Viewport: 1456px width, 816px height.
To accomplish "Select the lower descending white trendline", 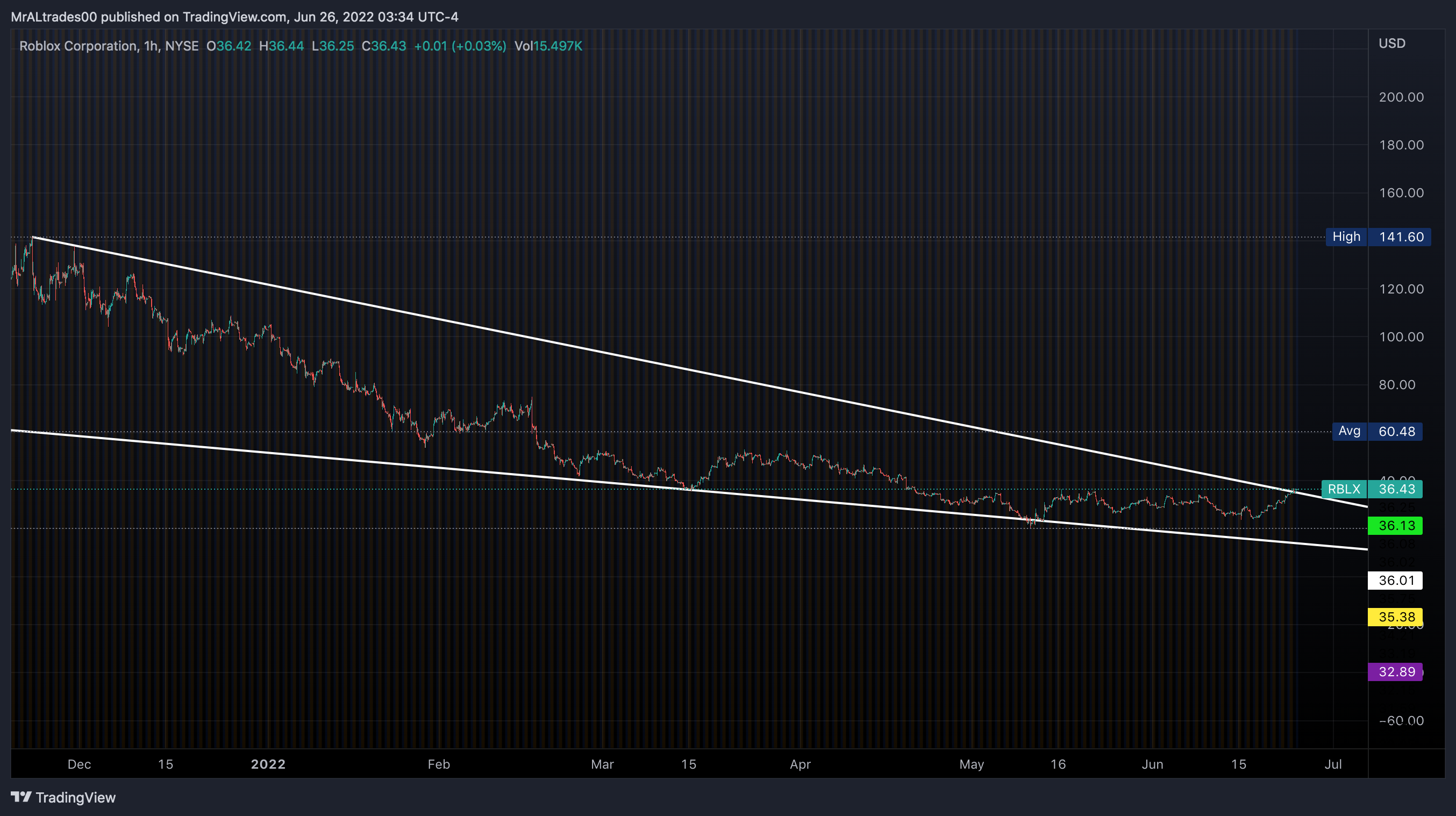I will point(690,489).
